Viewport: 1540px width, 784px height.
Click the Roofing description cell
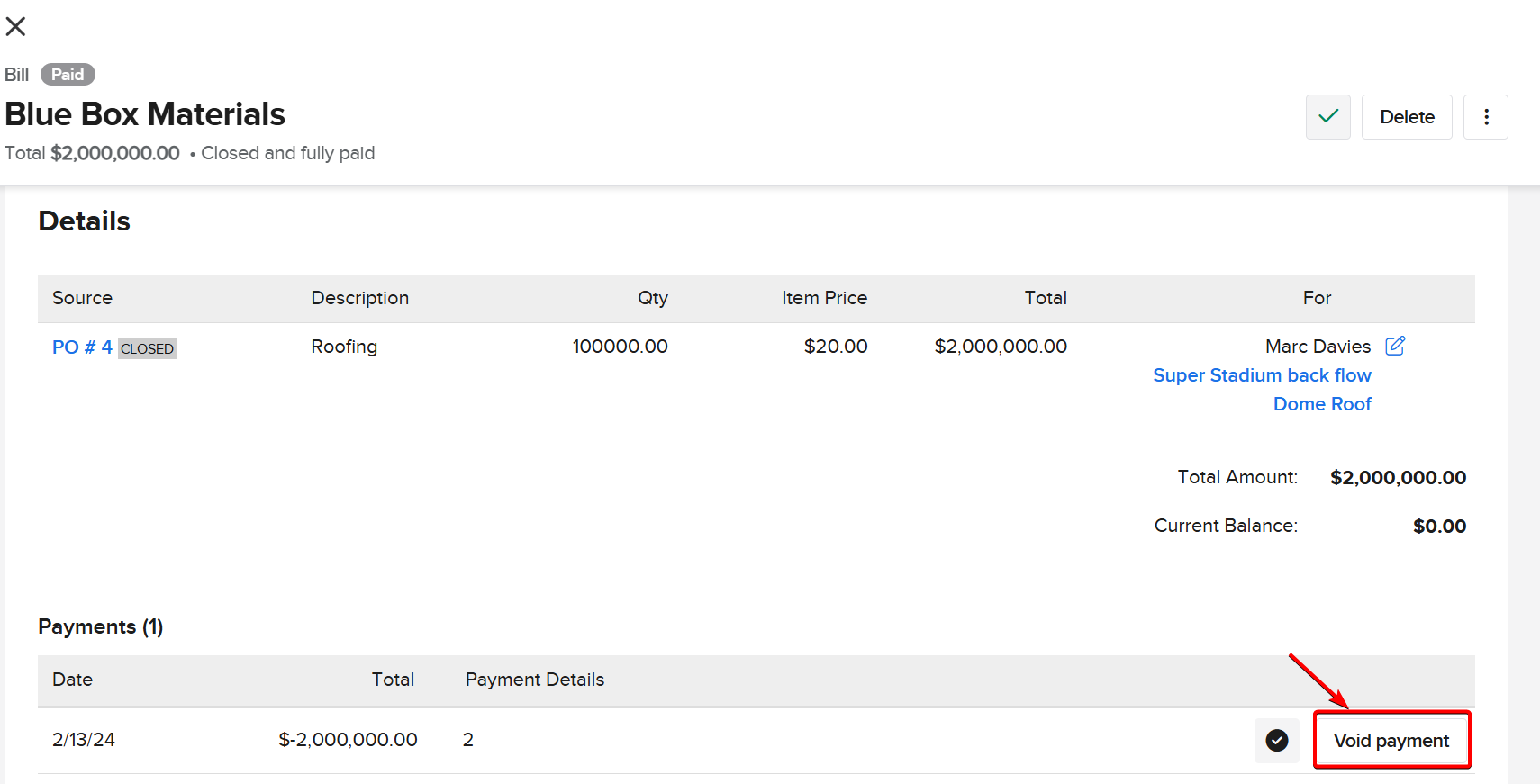344,347
